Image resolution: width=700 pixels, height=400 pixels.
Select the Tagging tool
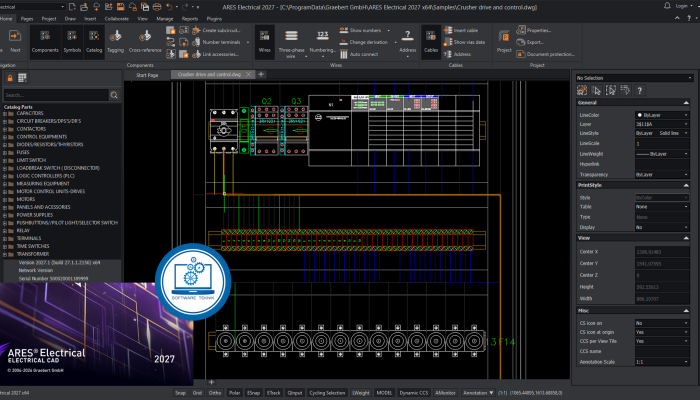click(116, 42)
